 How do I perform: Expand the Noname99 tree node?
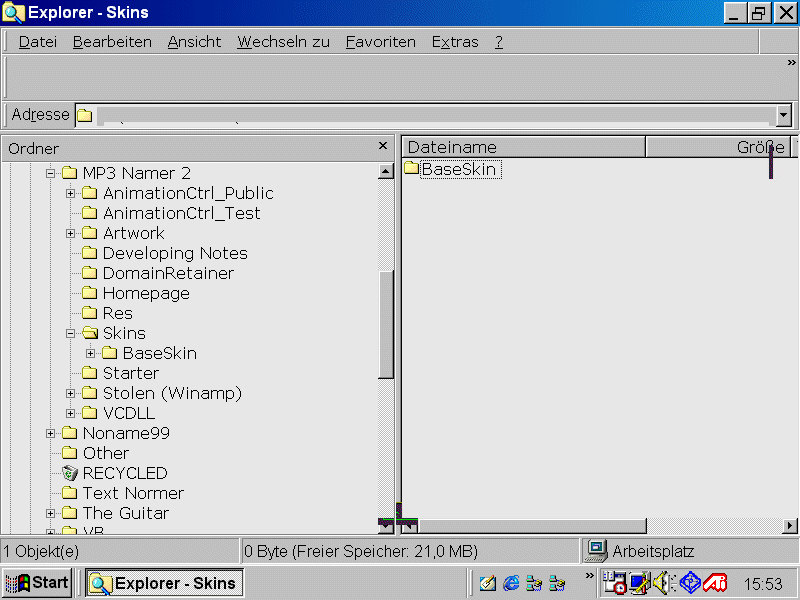tap(51, 433)
